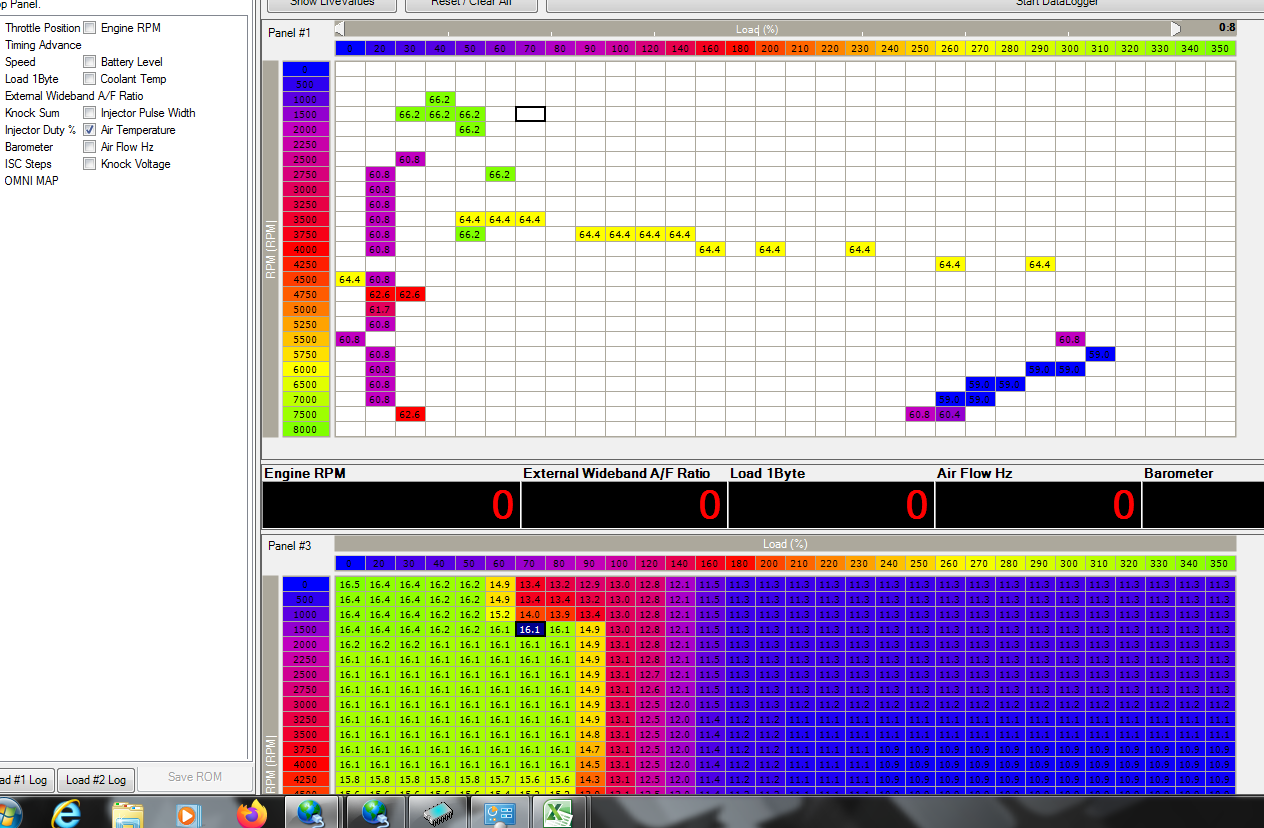
Task: Enable the Engine RPM checkbox
Action: pyautogui.click(x=90, y=28)
